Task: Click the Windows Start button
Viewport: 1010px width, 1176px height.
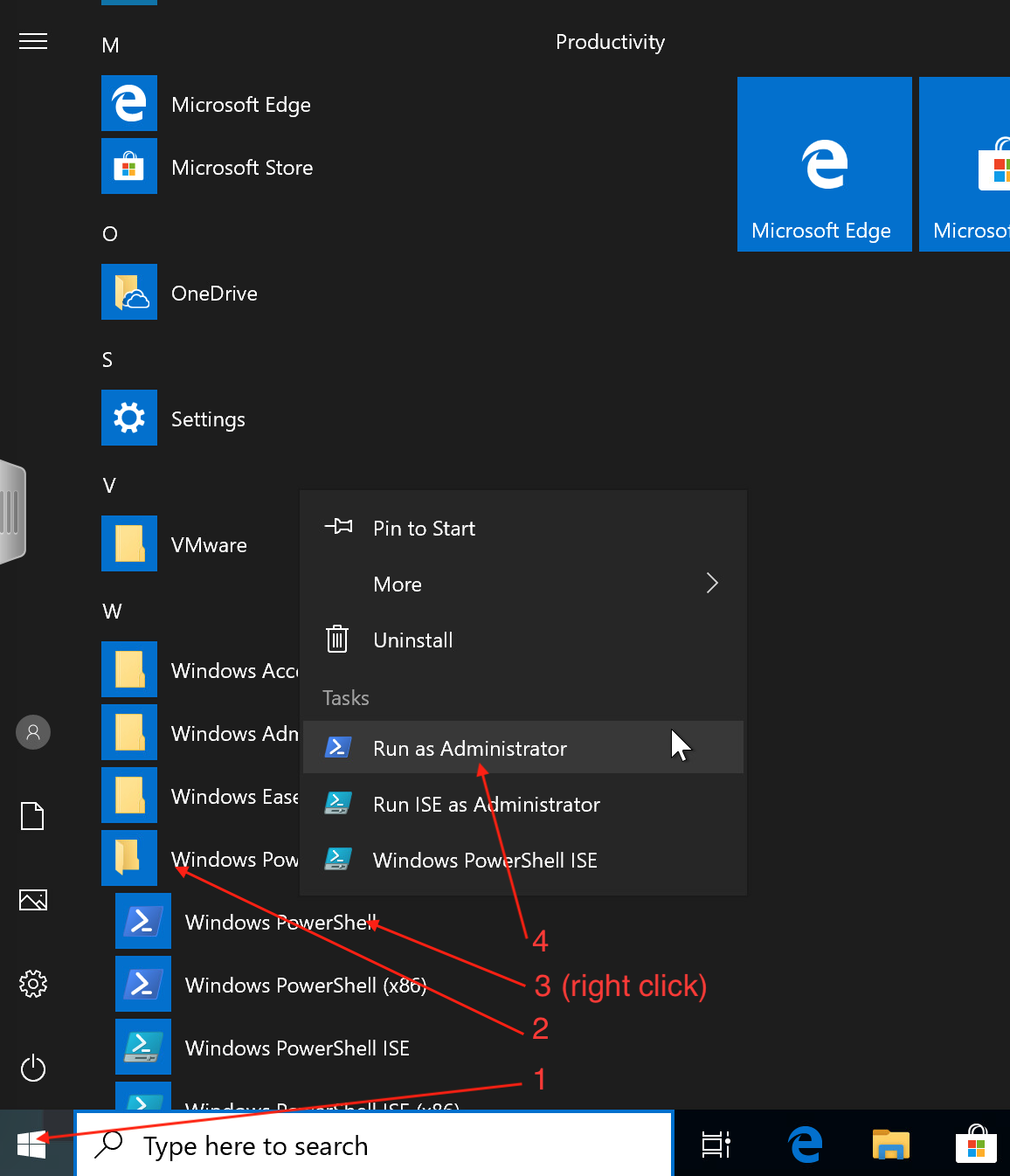Action: (x=31, y=1144)
